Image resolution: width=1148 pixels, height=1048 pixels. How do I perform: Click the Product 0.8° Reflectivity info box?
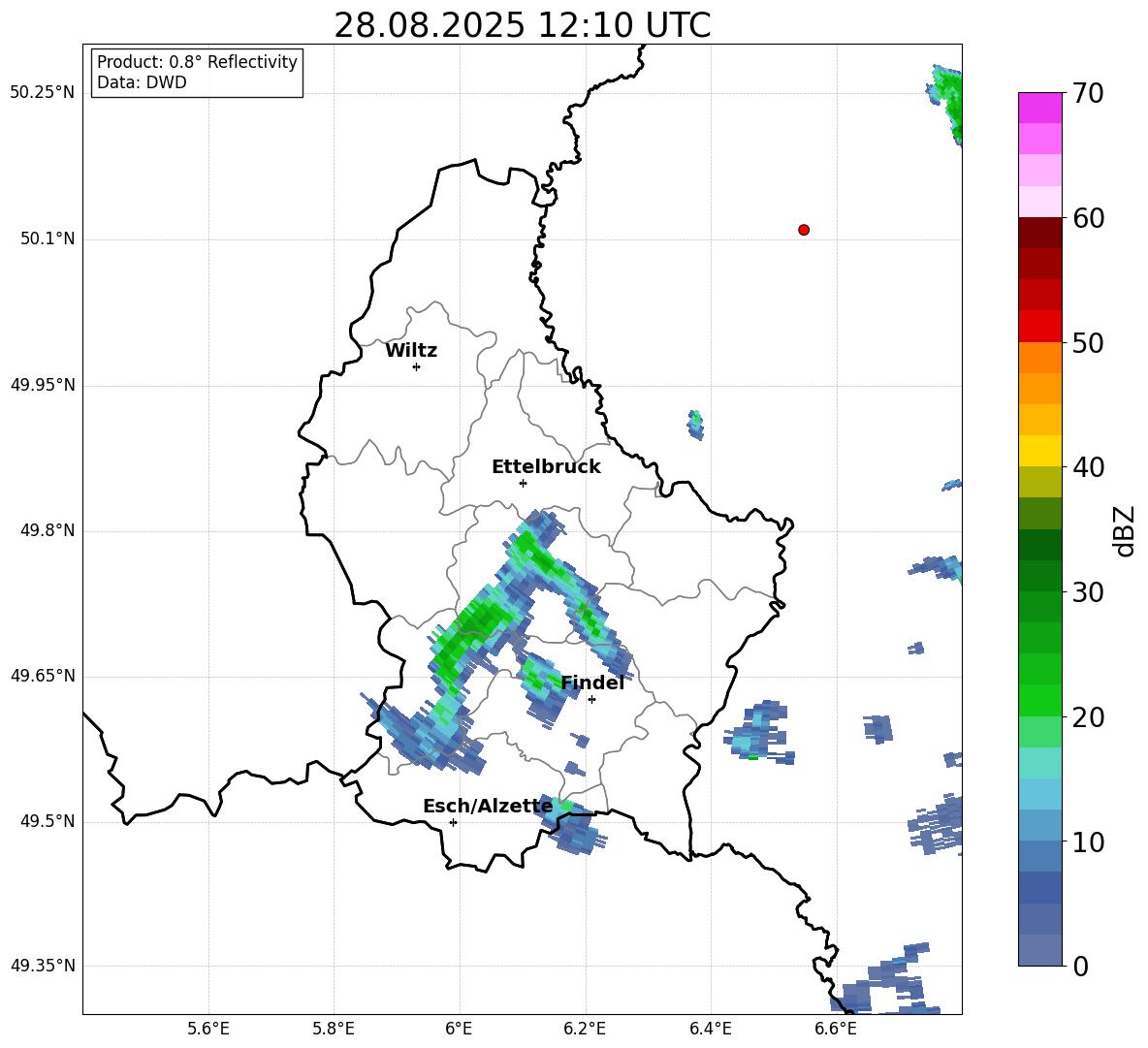(197, 73)
